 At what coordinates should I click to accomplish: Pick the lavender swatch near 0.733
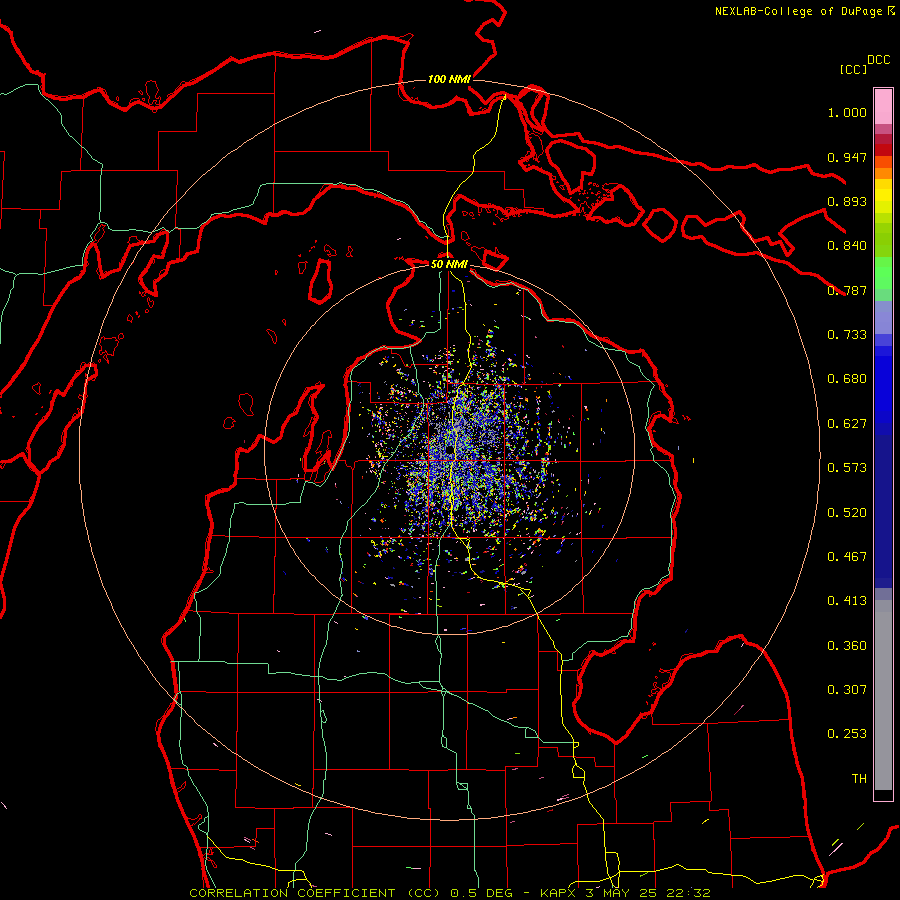[883, 318]
